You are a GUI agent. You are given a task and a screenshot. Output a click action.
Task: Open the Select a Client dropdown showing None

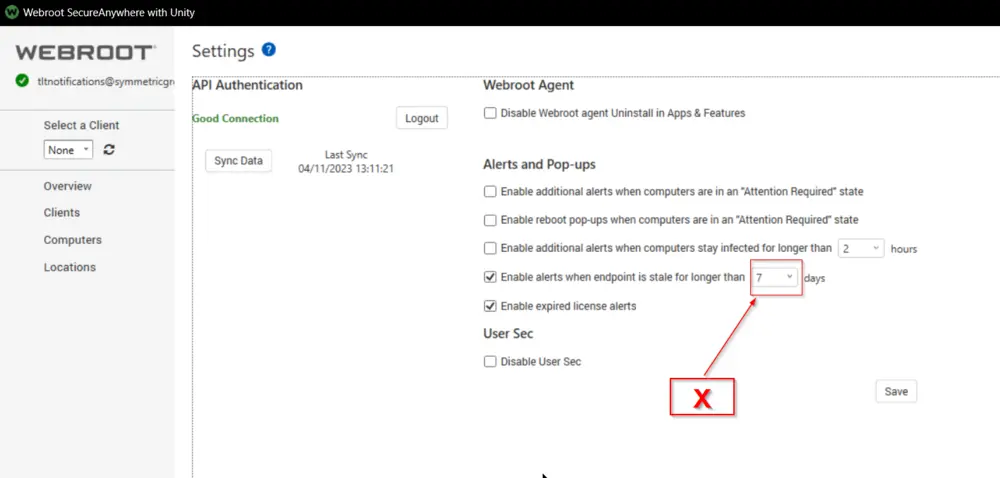(68, 150)
